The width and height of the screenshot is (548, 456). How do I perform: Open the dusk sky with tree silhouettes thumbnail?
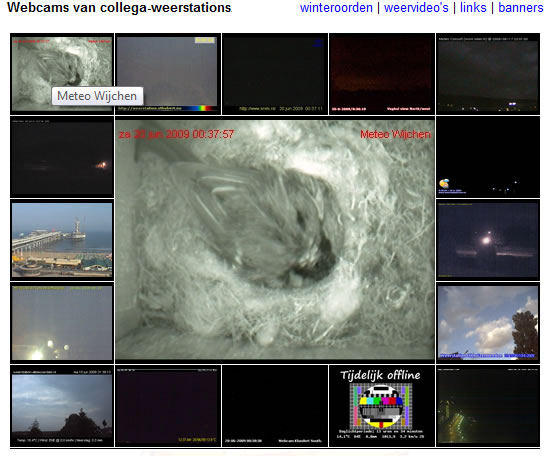tap(62, 406)
